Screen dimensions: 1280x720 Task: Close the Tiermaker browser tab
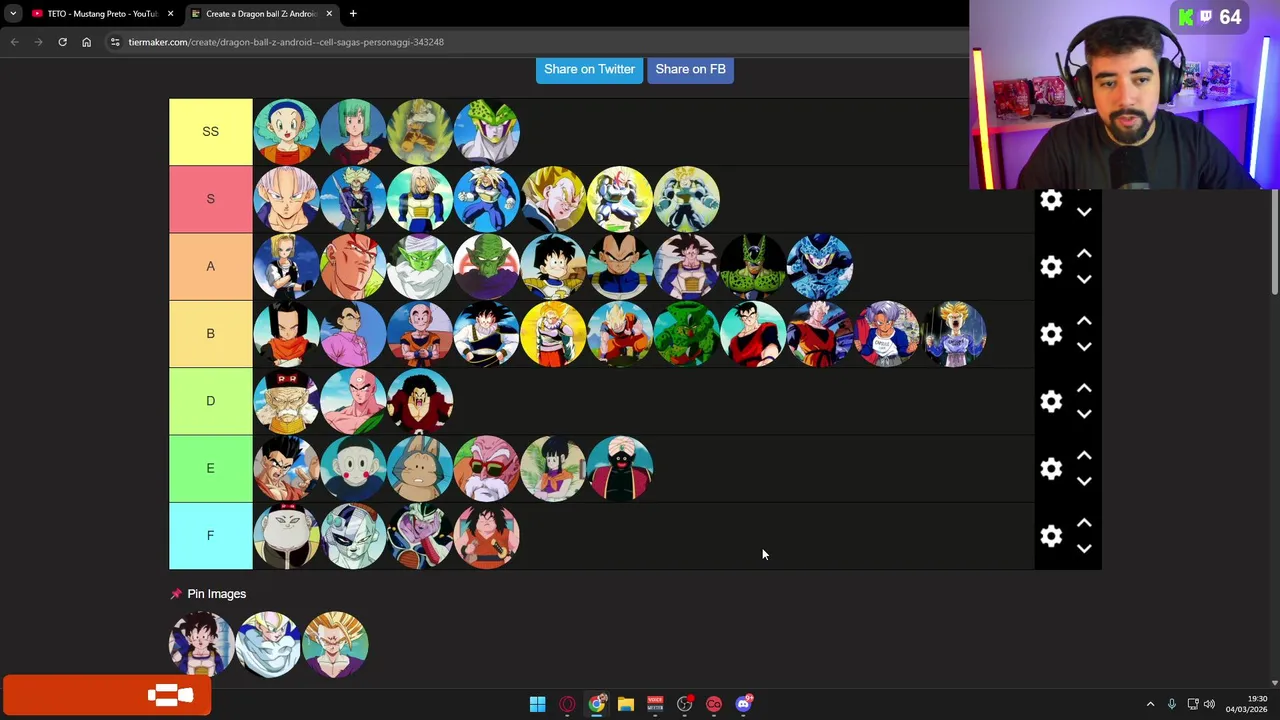pos(329,14)
